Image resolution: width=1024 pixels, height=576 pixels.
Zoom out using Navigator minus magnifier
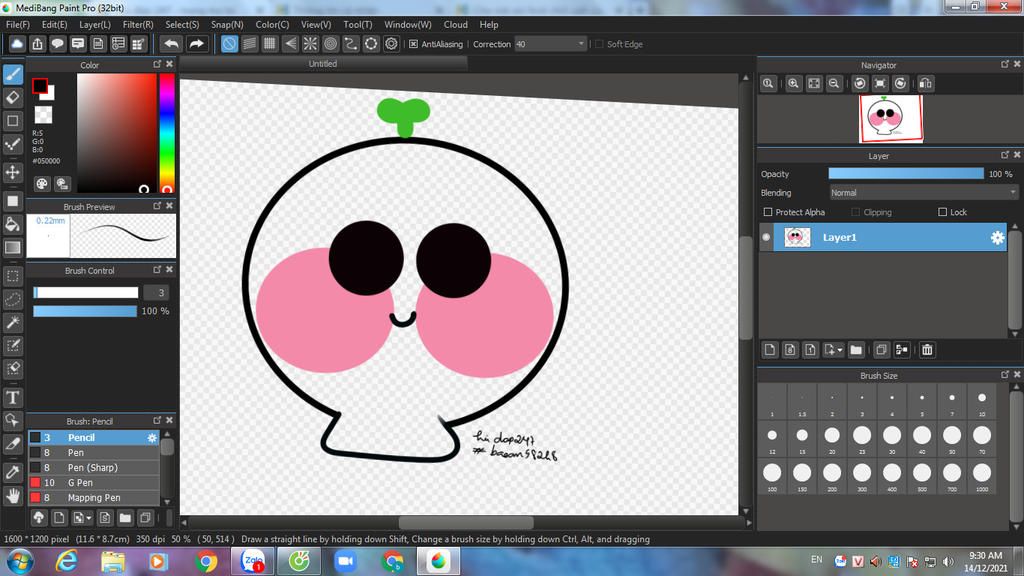click(834, 84)
